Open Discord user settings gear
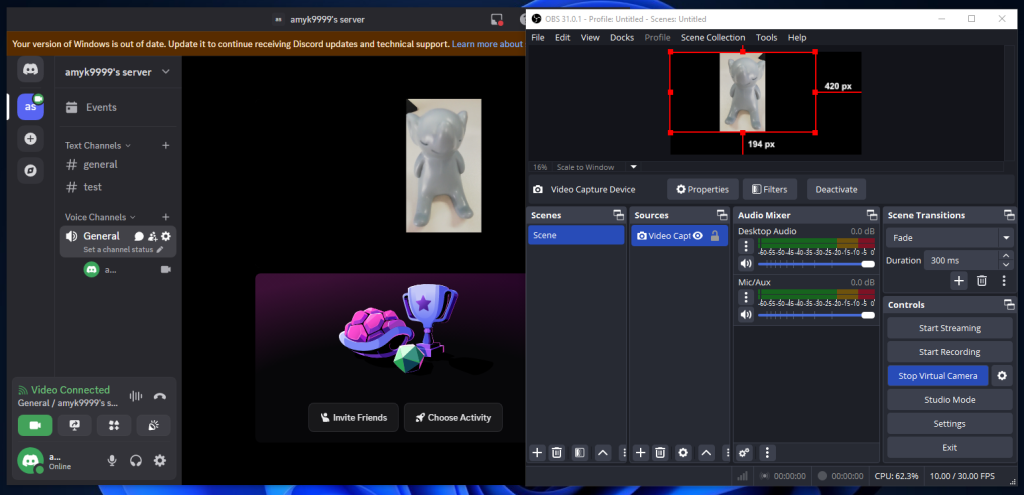Image resolution: width=1024 pixels, height=495 pixels. tap(159, 461)
